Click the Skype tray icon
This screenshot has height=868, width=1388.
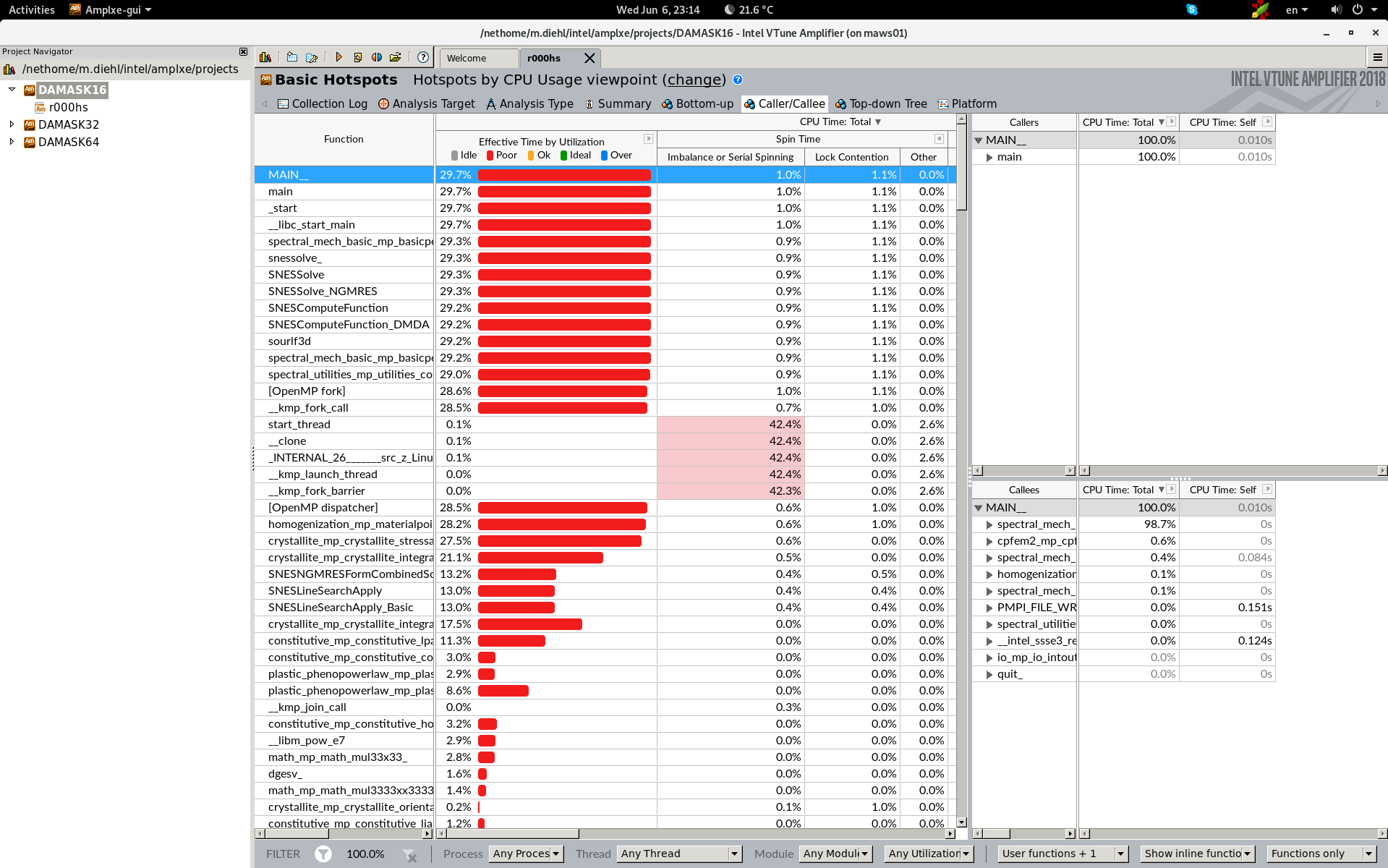[1192, 9]
